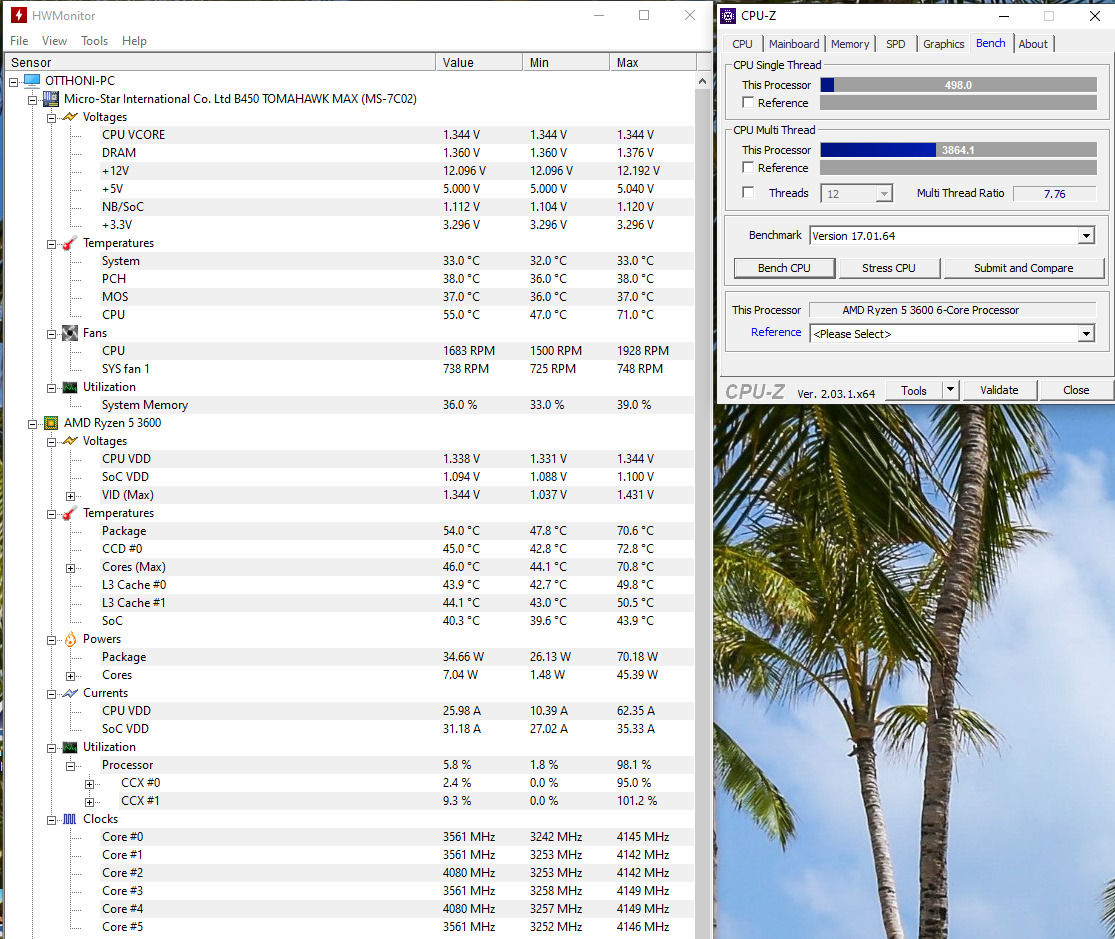Click the Value column header
This screenshot has height=939, width=1115.
479,63
